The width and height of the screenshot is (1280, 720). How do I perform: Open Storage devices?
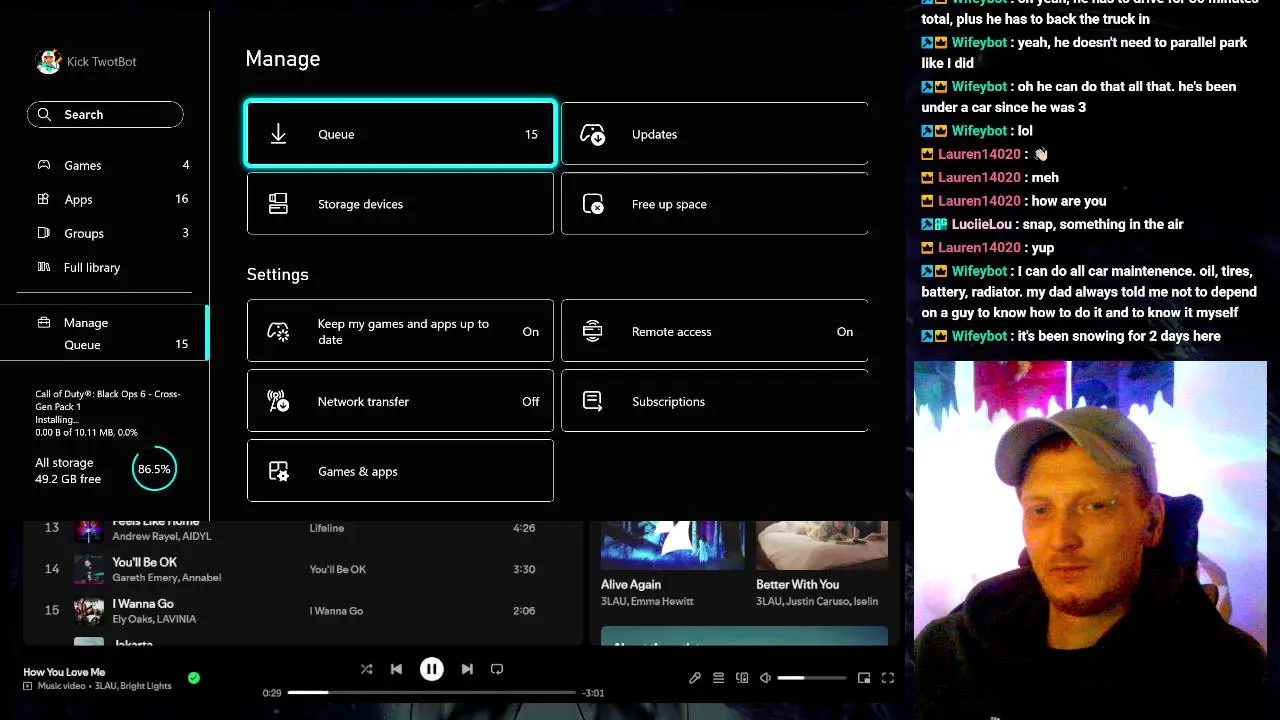400,204
